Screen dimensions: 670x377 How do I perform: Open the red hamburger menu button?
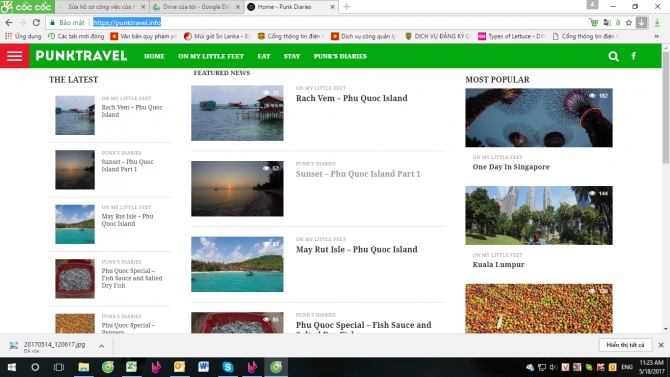[15, 56]
